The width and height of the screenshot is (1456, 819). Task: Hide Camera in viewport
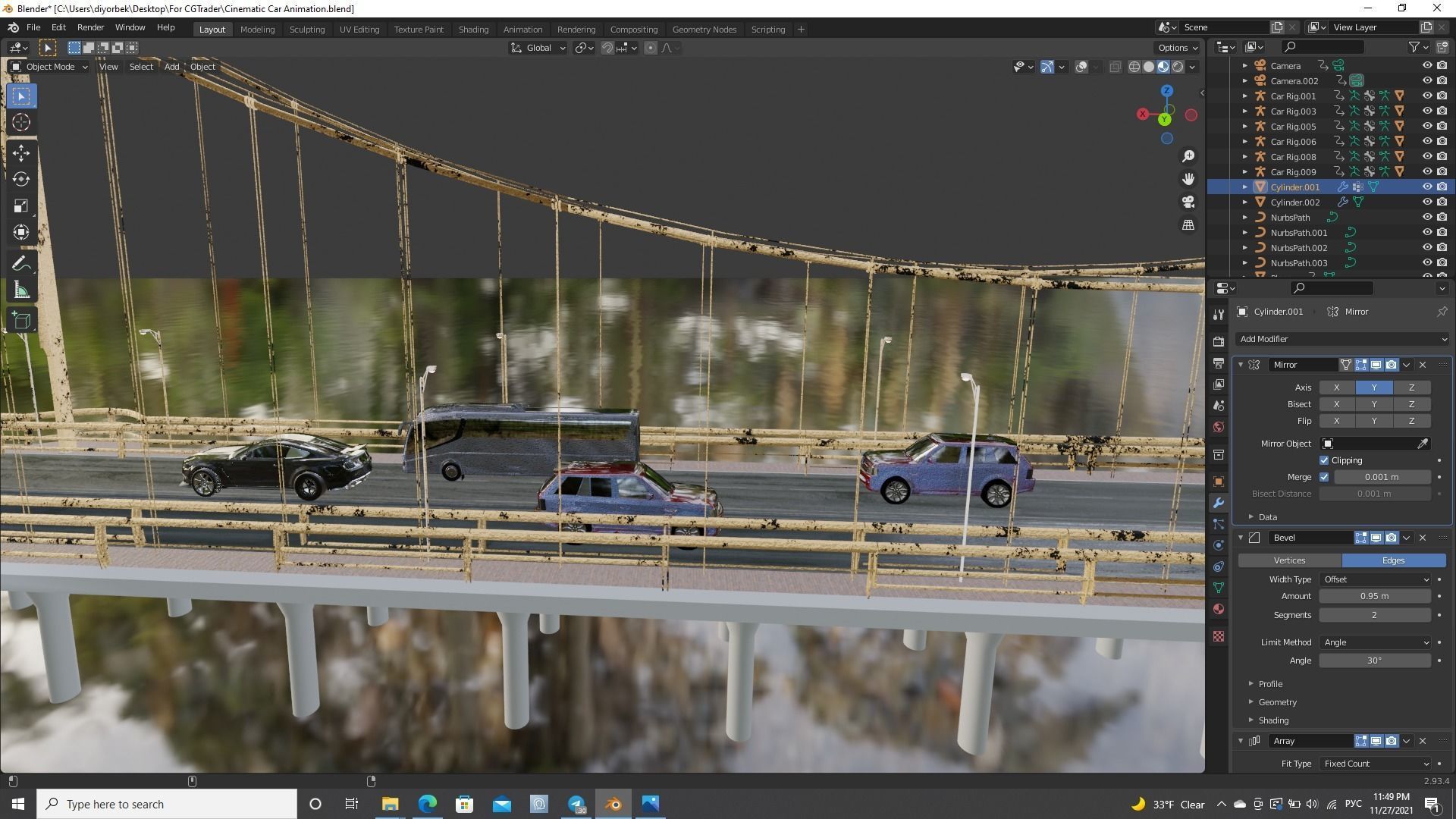pyautogui.click(x=1427, y=66)
